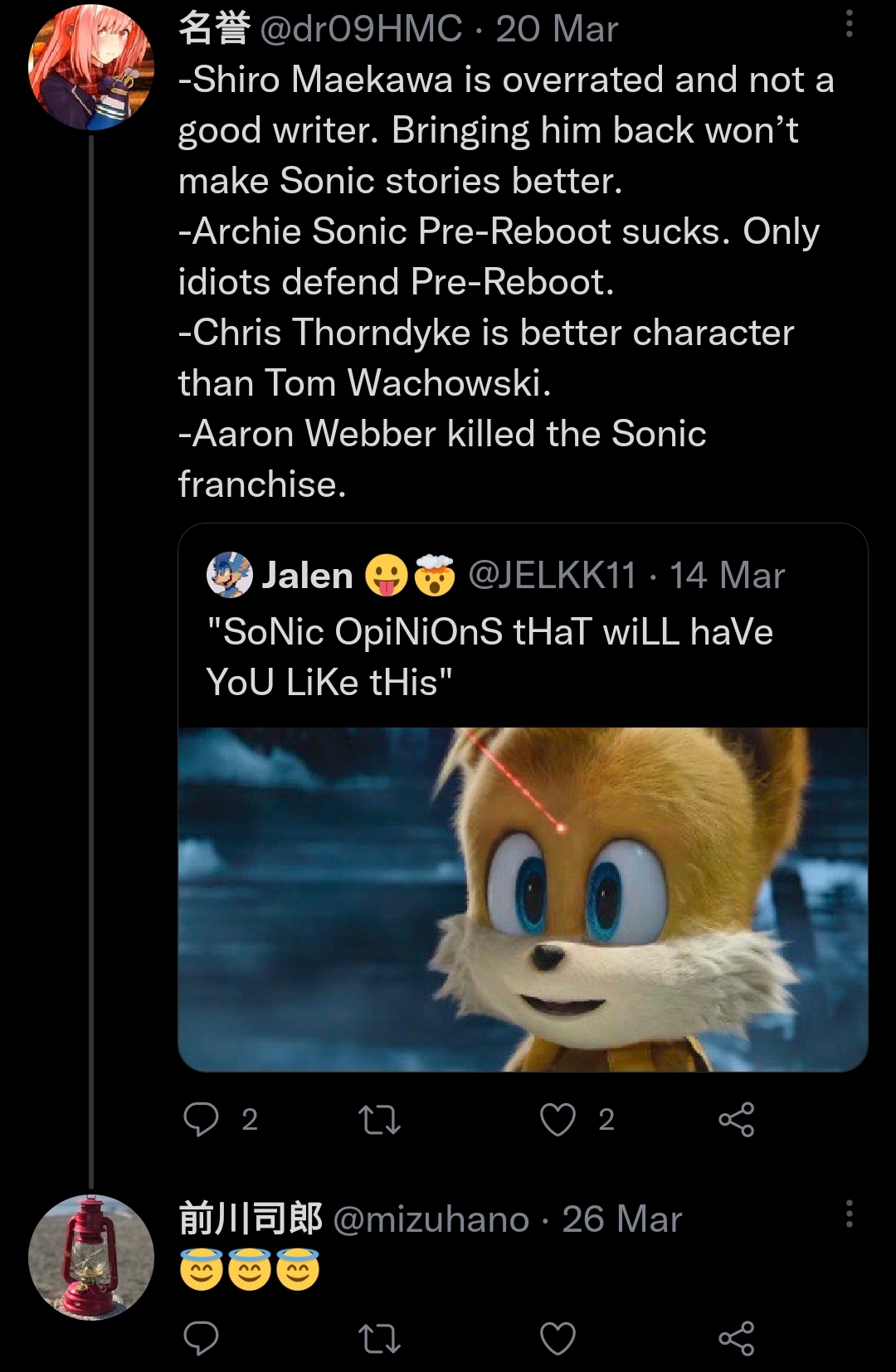The height and width of the screenshot is (1372, 896).
Task: Open the 20 Mar tweet timestamp
Action: (557, 29)
